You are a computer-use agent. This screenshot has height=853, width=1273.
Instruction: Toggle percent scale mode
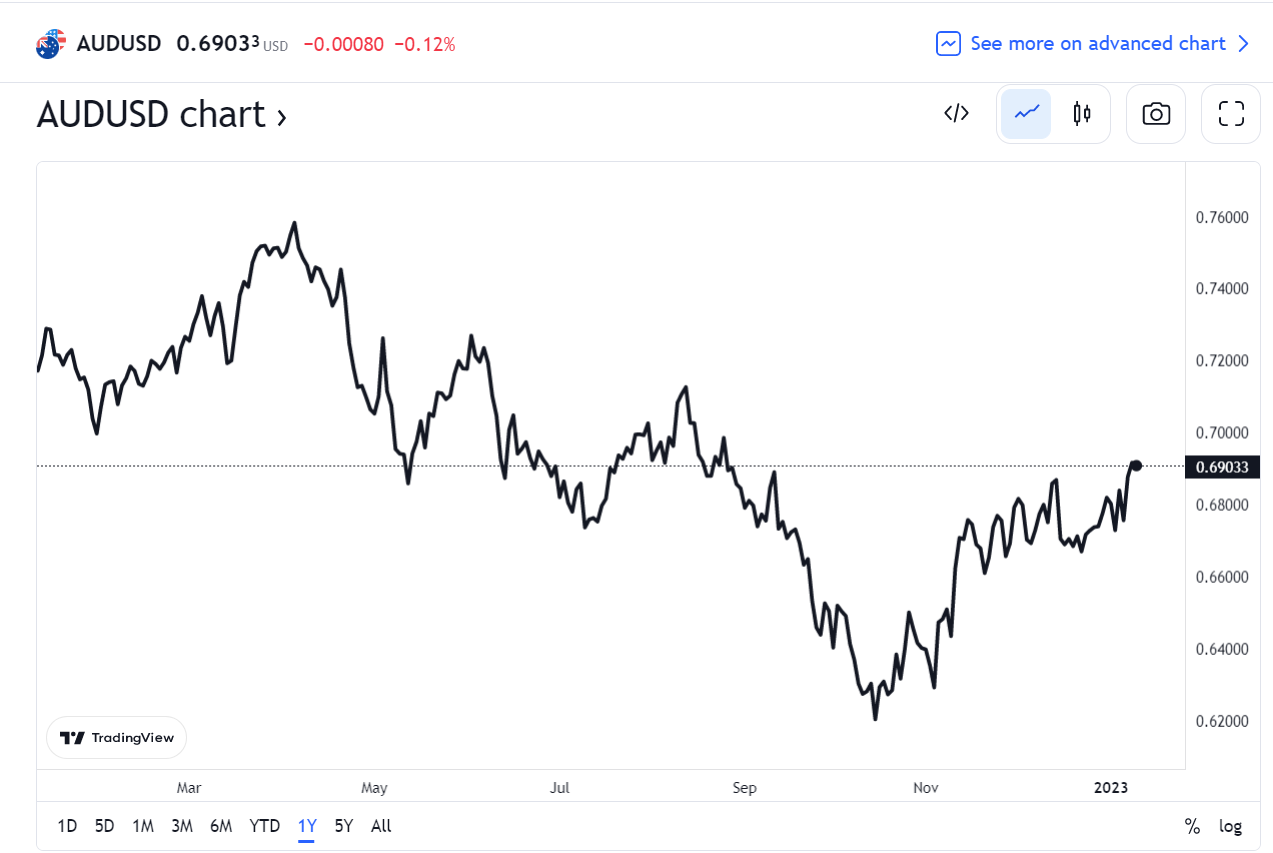click(x=1192, y=826)
